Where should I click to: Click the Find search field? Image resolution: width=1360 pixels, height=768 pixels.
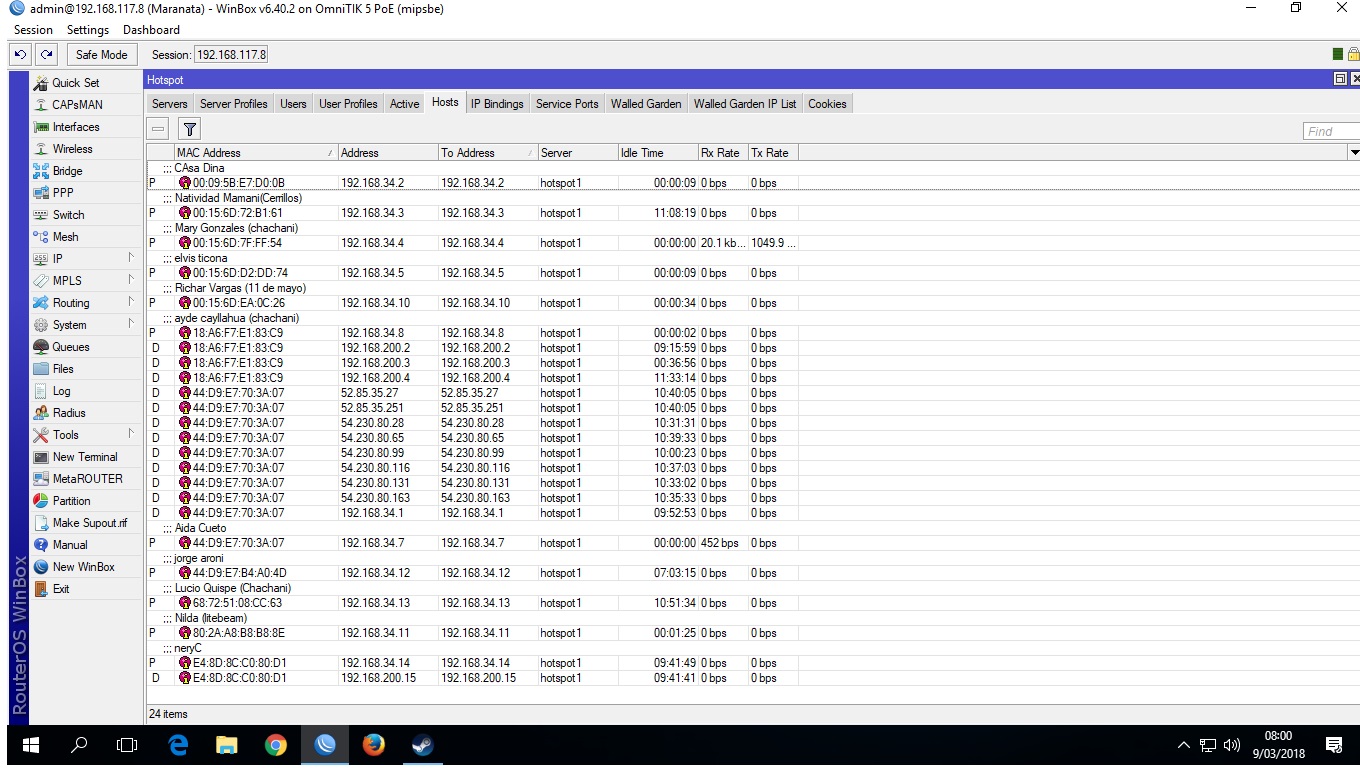click(x=1332, y=131)
